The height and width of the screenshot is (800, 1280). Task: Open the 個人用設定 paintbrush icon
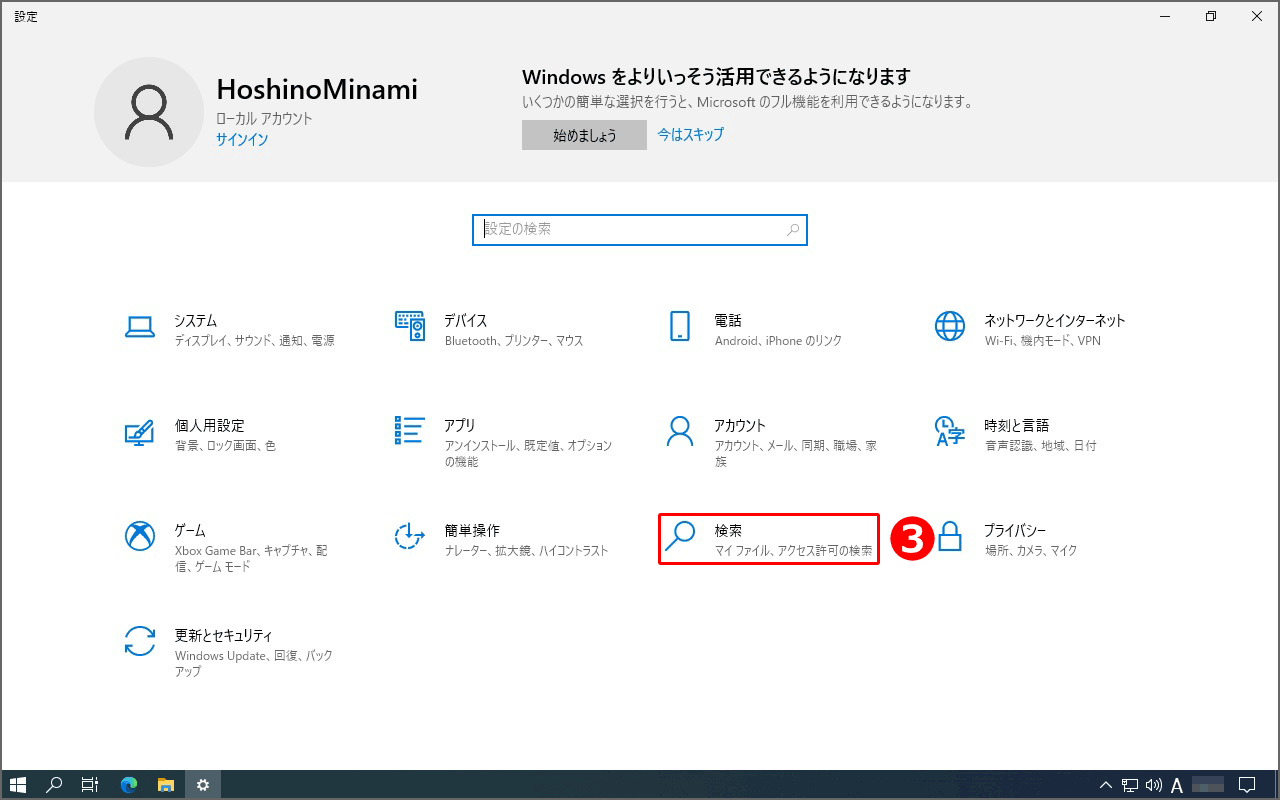[x=139, y=431]
